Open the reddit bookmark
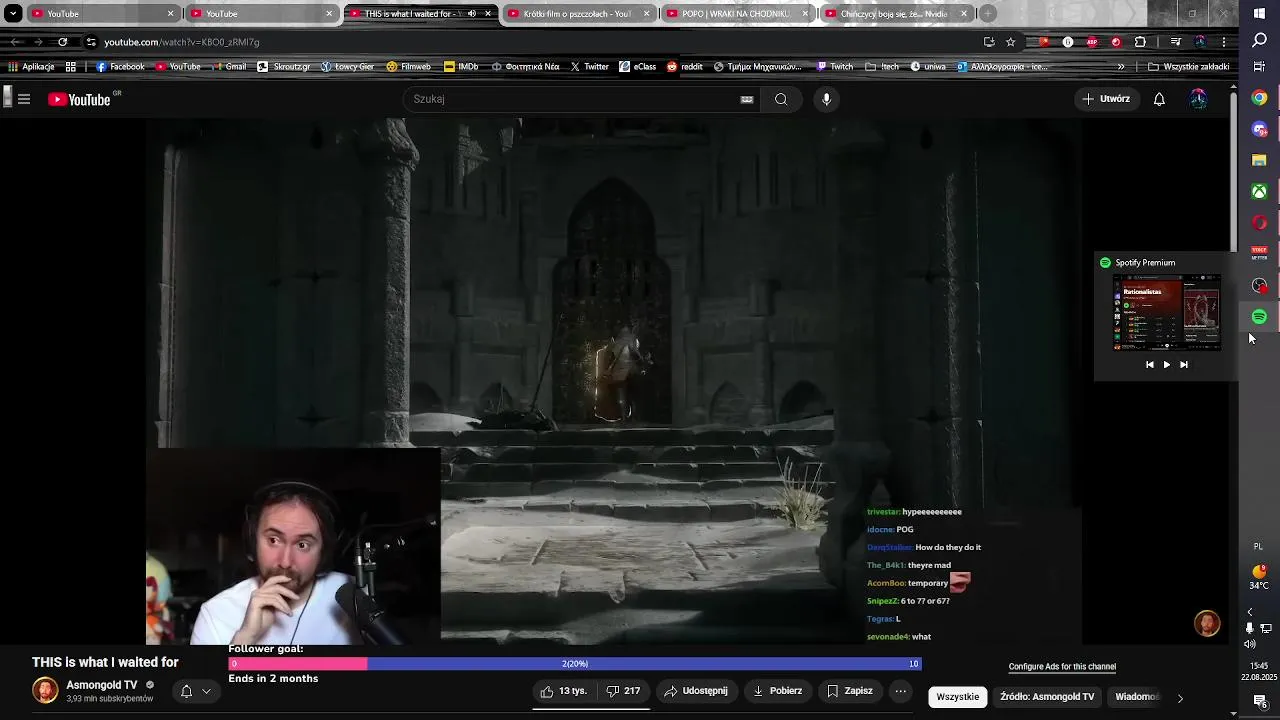The image size is (1280, 720). [x=684, y=67]
